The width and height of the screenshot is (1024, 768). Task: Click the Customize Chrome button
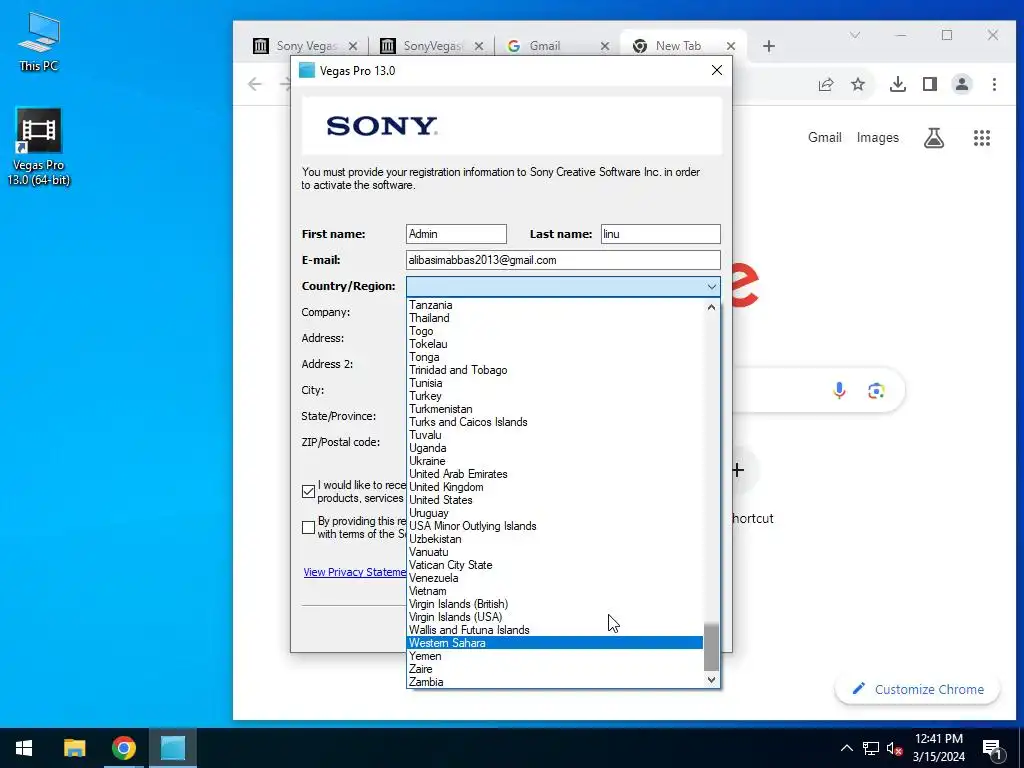(x=917, y=689)
